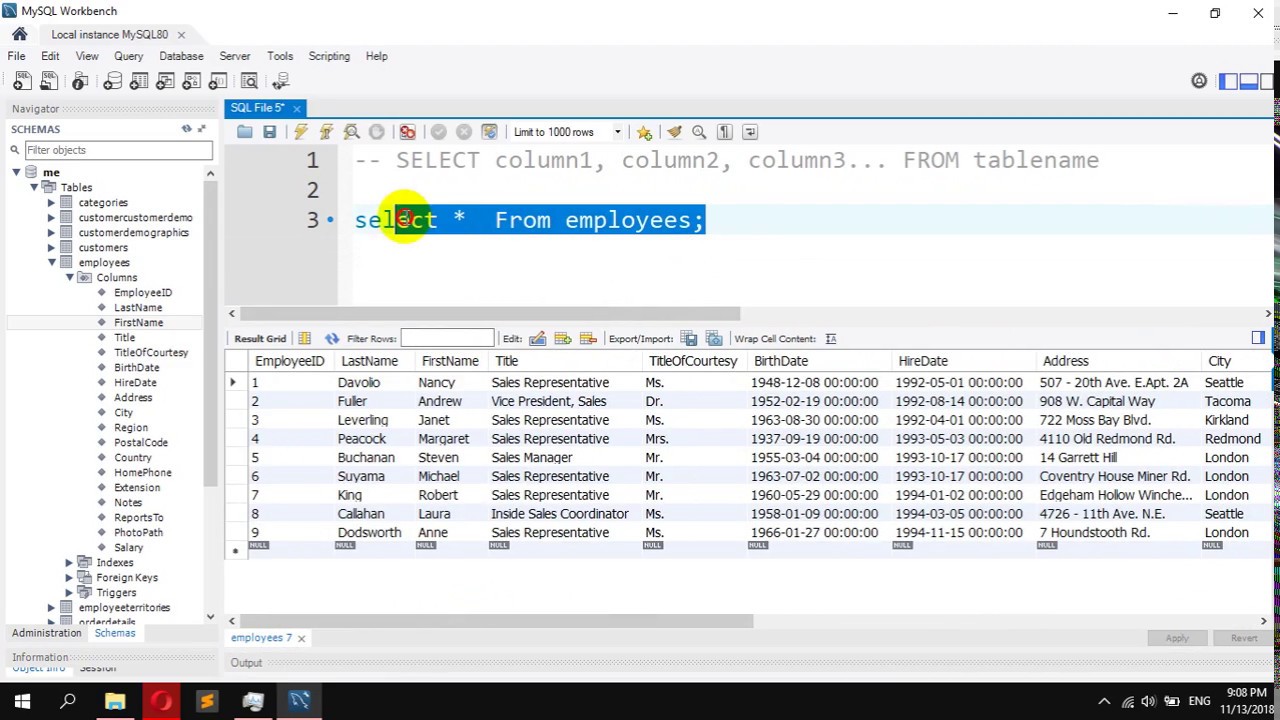Open find panel magnifier icon
Viewport: 1280px width, 720px height.
[x=699, y=132]
